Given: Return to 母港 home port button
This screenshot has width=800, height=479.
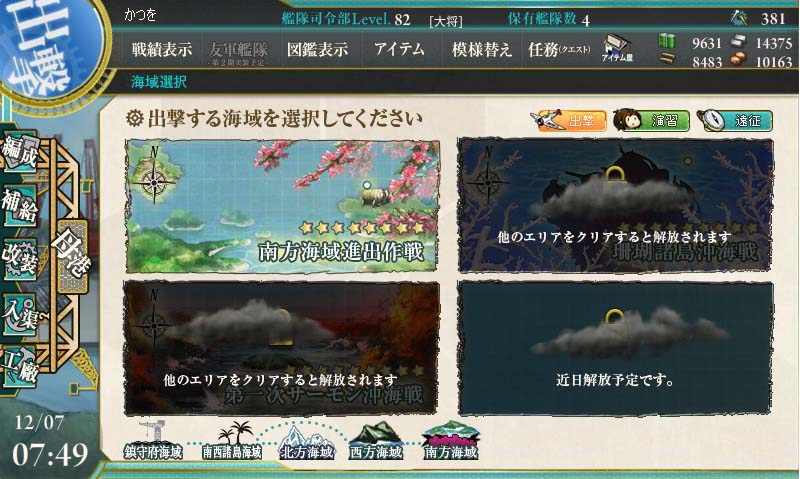Looking at the screenshot, I should [x=72, y=255].
